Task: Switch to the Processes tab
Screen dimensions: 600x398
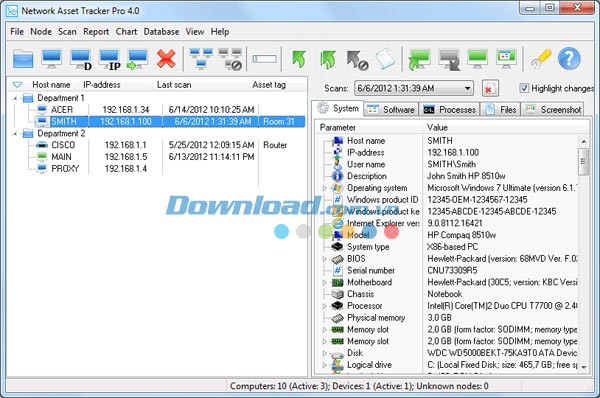Action: coord(450,110)
